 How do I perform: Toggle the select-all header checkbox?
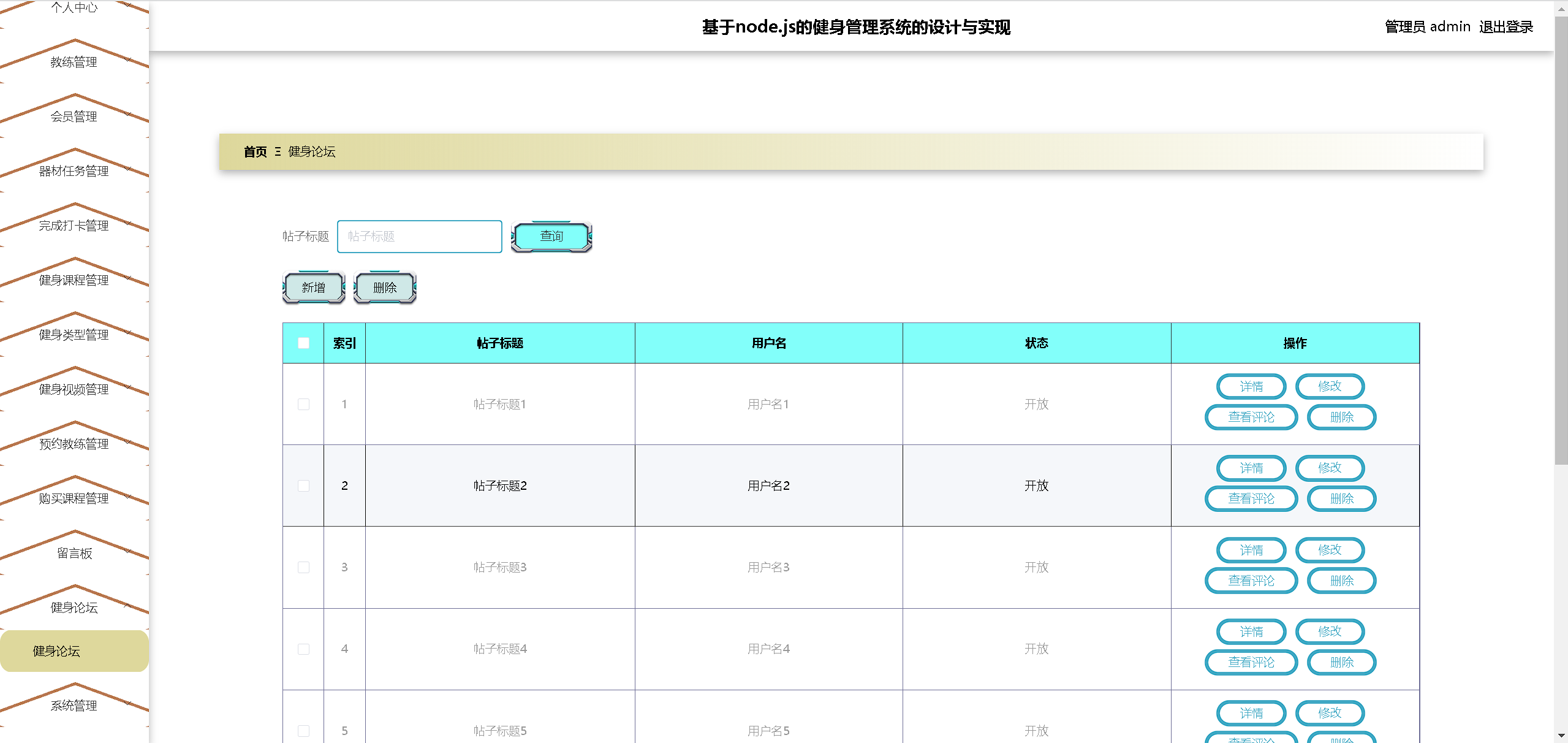pos(303,343)
